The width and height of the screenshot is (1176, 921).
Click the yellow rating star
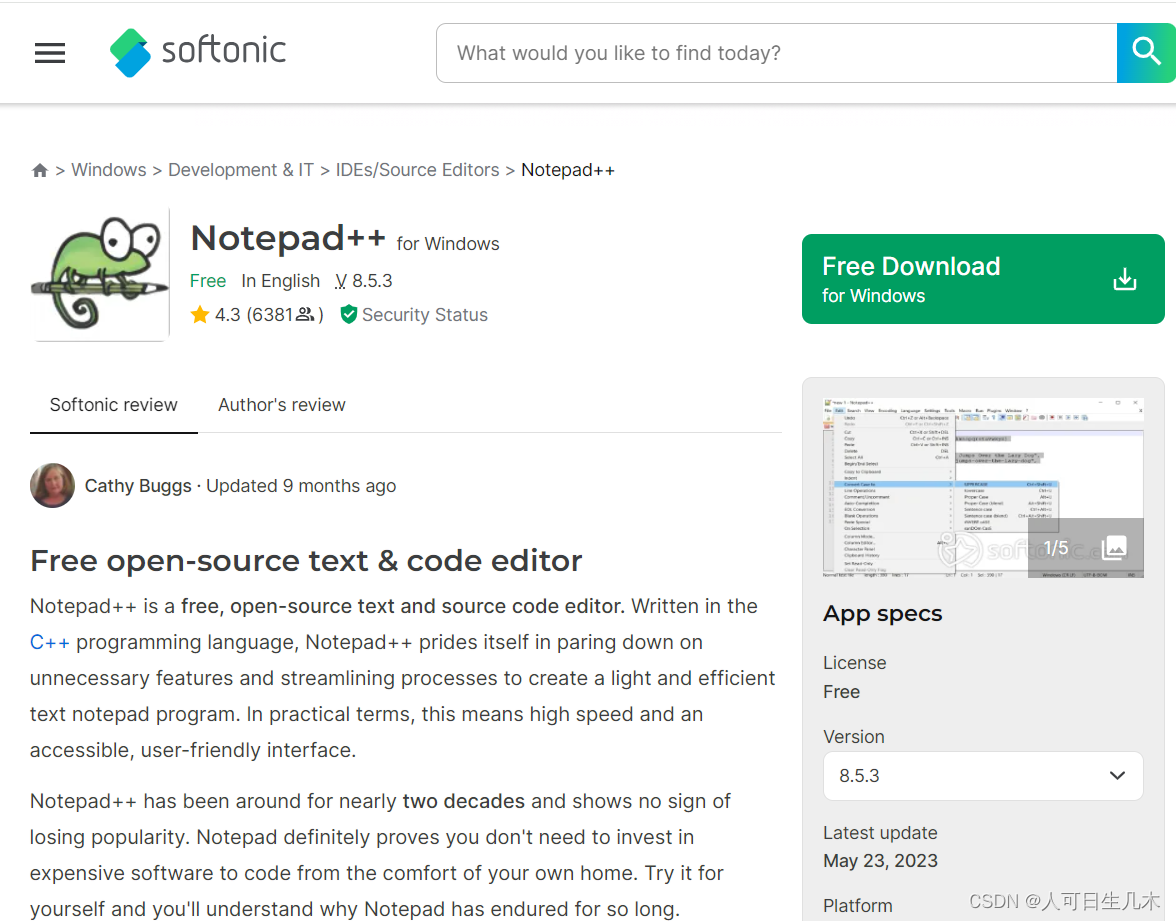200,314
